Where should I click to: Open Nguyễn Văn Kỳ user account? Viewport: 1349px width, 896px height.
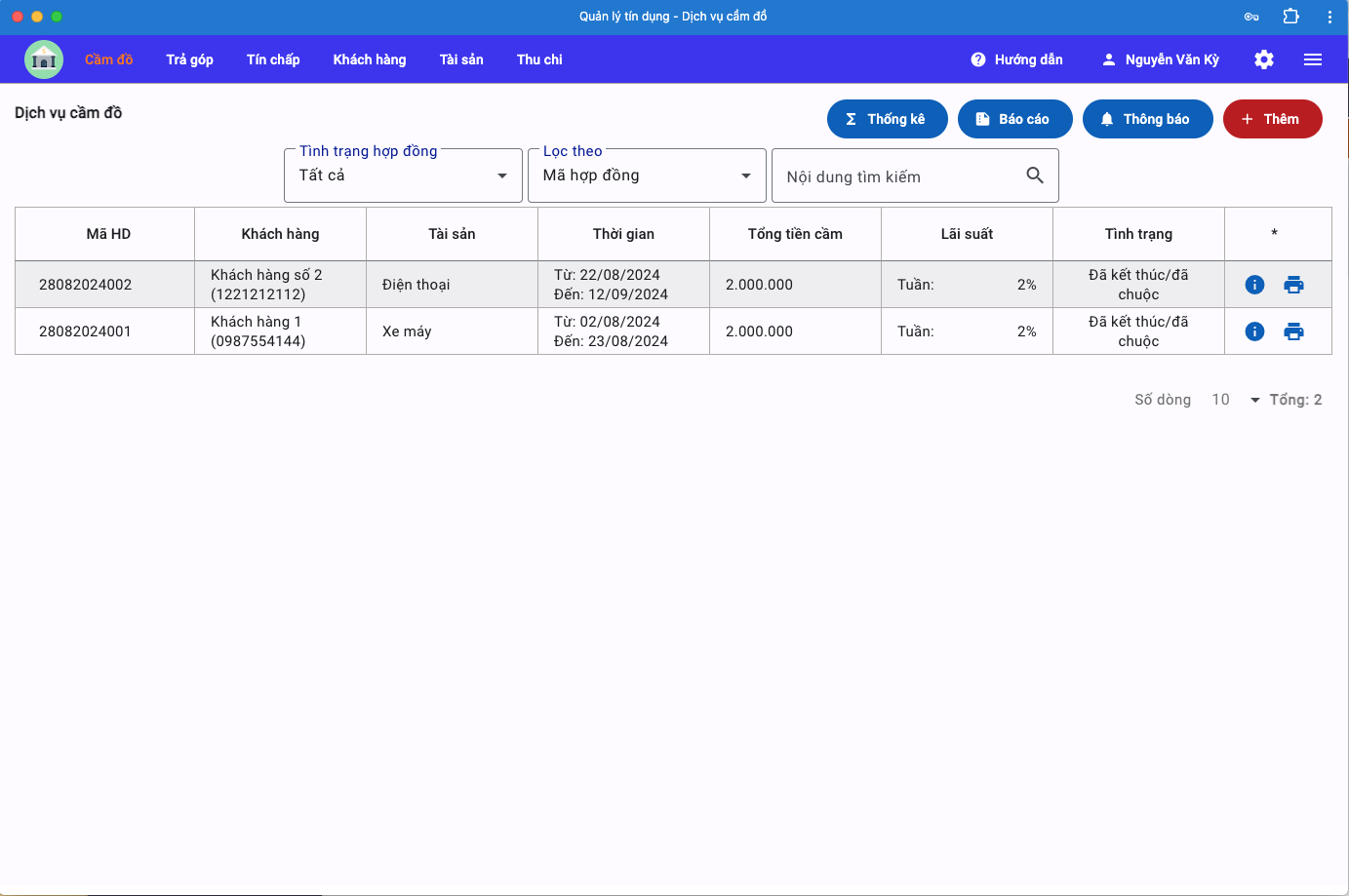coord(1161,59)
